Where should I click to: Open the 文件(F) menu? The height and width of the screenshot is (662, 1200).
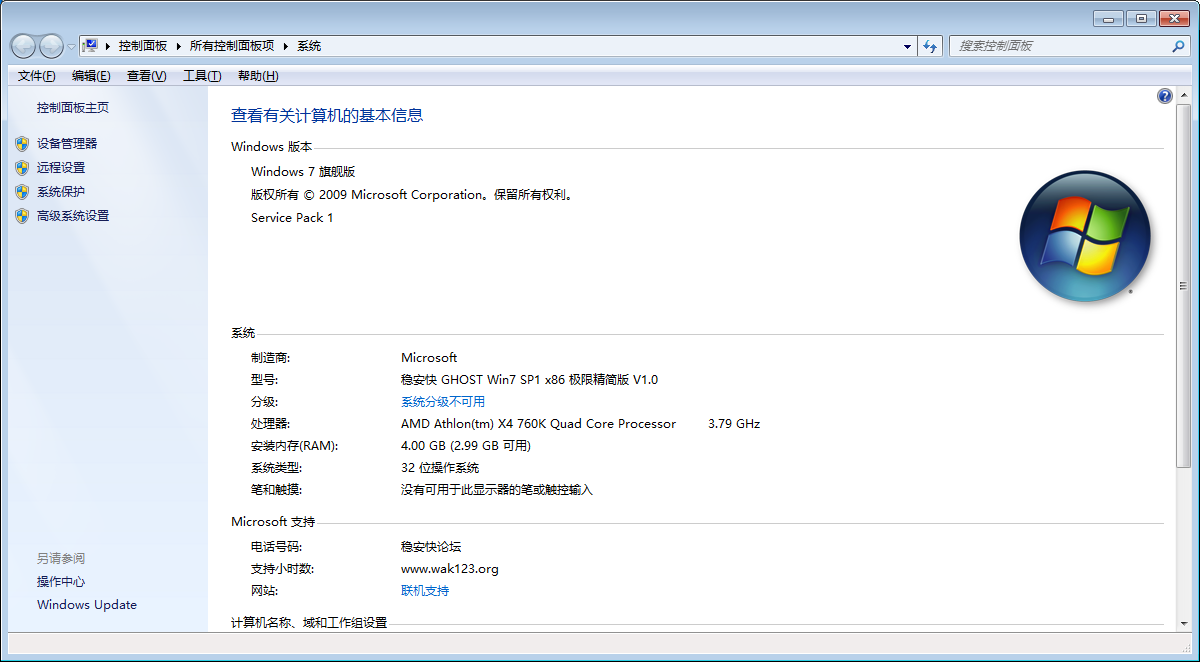[x=36, y=76]
